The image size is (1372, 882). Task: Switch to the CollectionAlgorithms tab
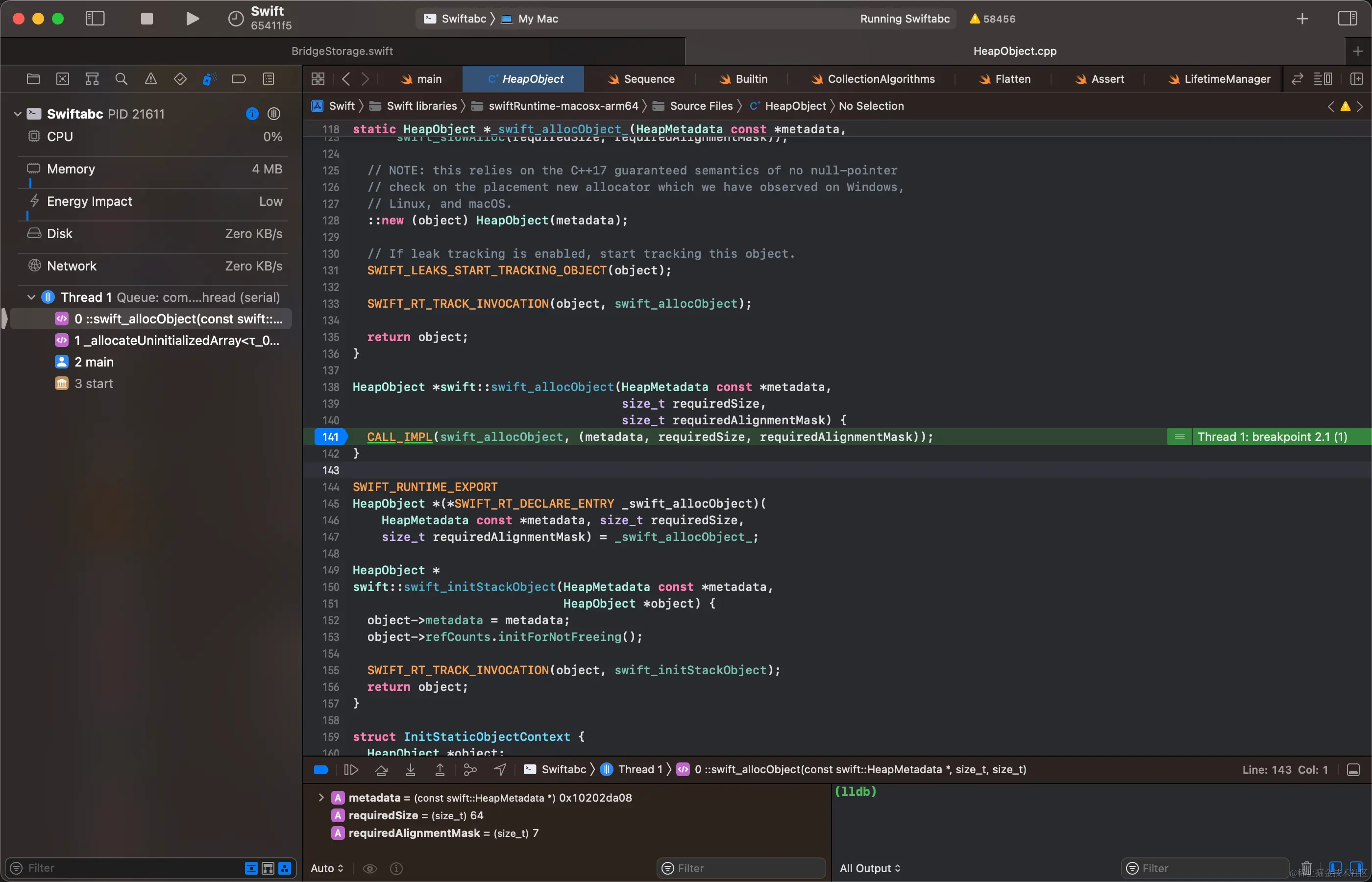click(x=872, y=79)
